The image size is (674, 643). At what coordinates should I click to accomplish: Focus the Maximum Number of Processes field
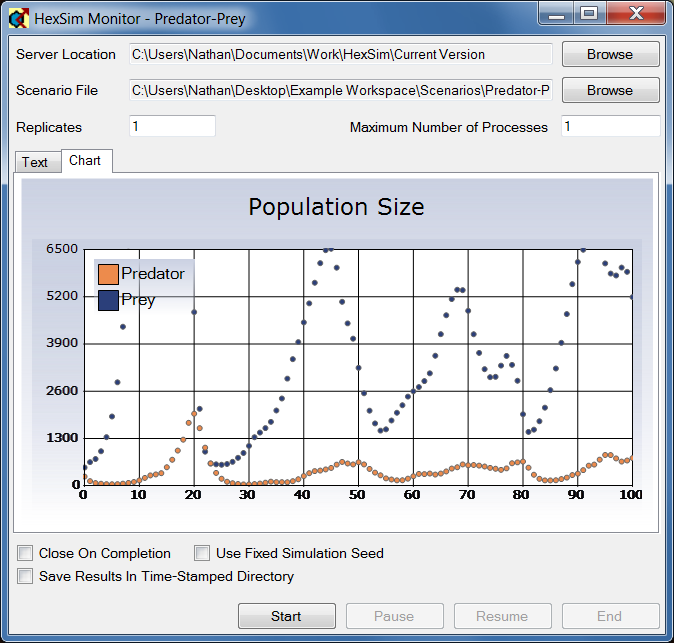point(610,126)
